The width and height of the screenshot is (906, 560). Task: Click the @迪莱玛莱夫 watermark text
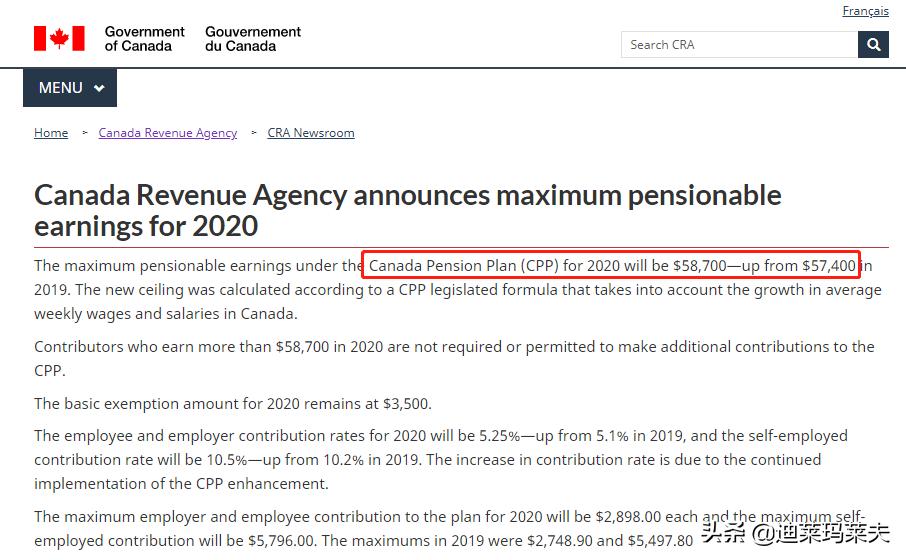pos(820,533)
